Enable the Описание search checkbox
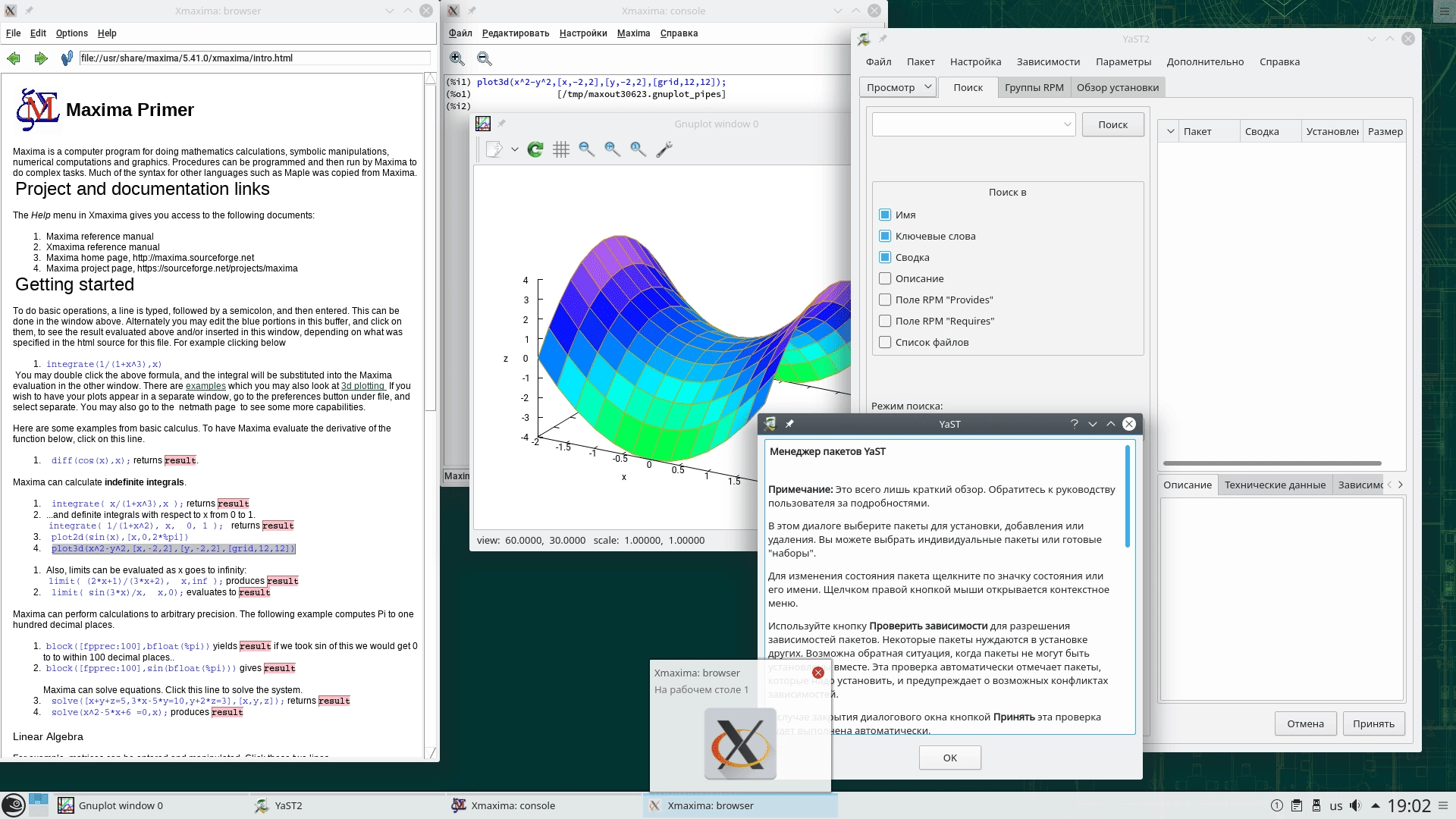Image resolution: width=1456 pixels, height=819 pixels. click(885, 278)
